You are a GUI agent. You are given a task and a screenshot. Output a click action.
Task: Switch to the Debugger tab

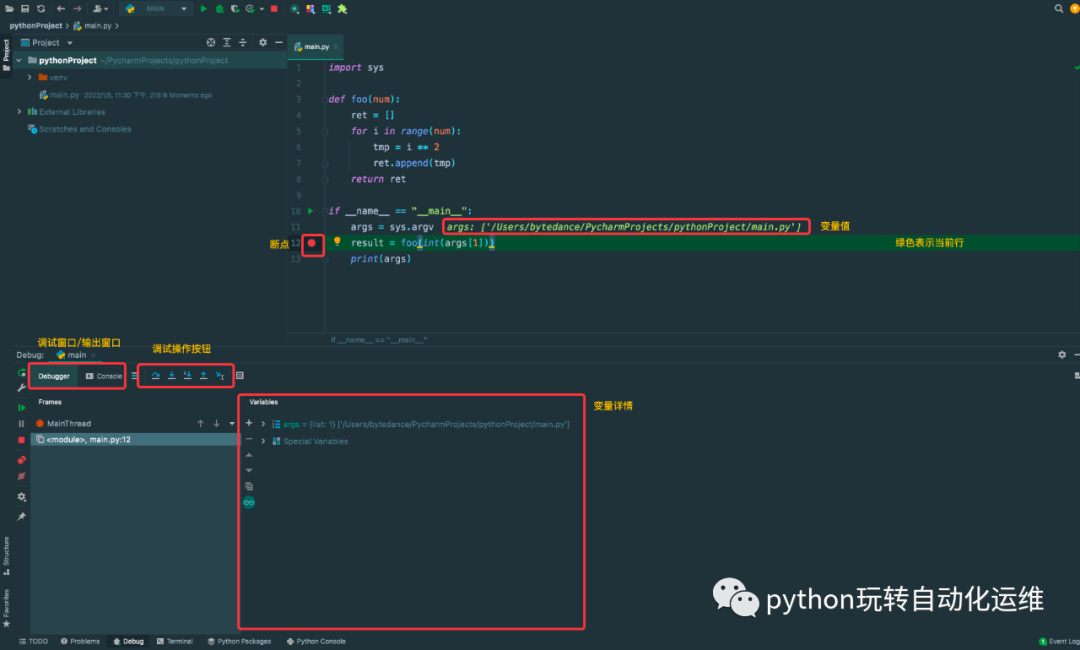coord(54,376)
